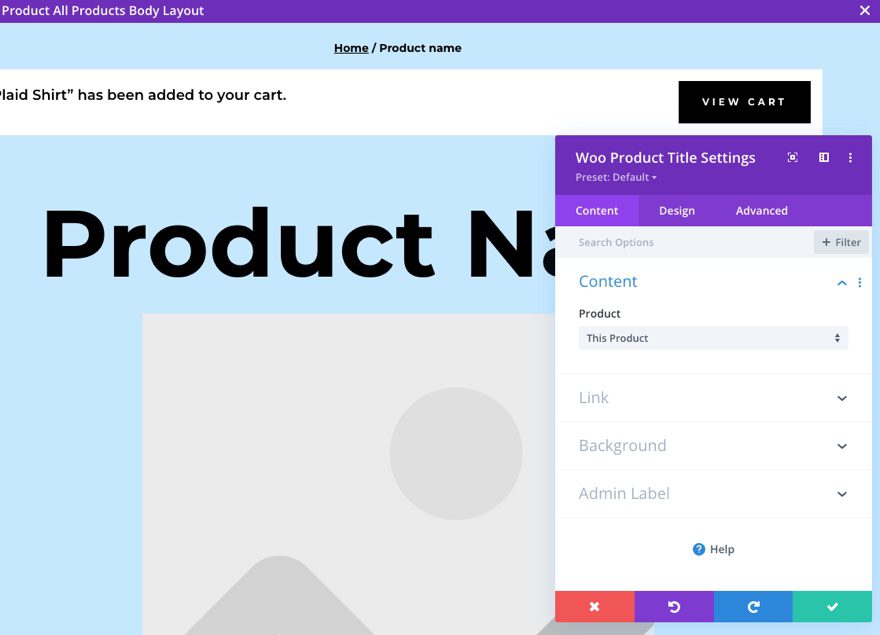Save settings with the green checkmark icon
The image size is (880, 635).
[832, 607]
